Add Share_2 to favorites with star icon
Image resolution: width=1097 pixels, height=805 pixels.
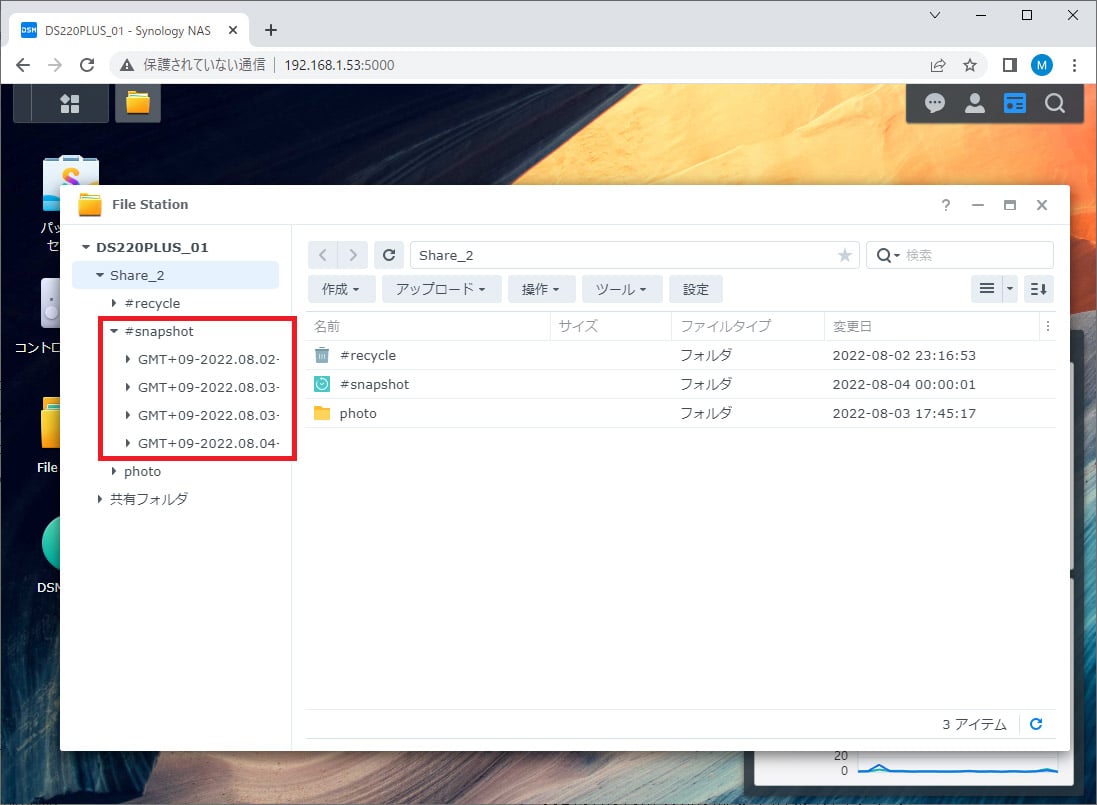pyautogui.click(x=844, y=255)
